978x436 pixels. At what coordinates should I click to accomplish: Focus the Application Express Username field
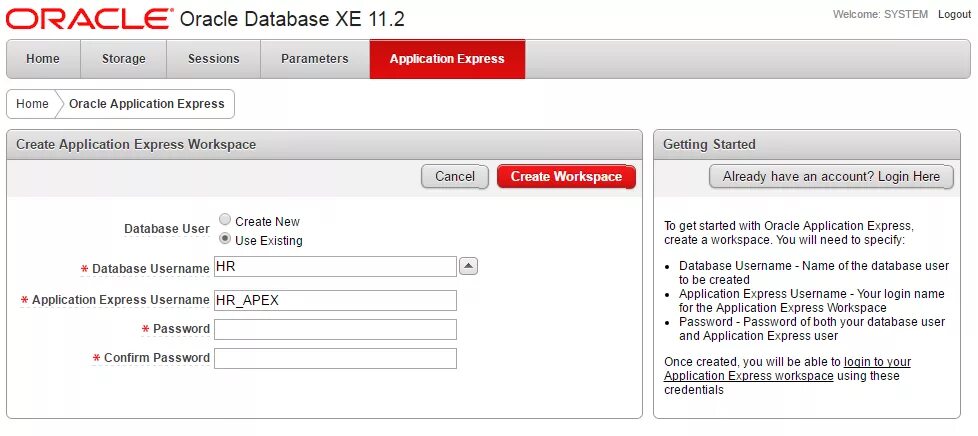tap(335, 300)
